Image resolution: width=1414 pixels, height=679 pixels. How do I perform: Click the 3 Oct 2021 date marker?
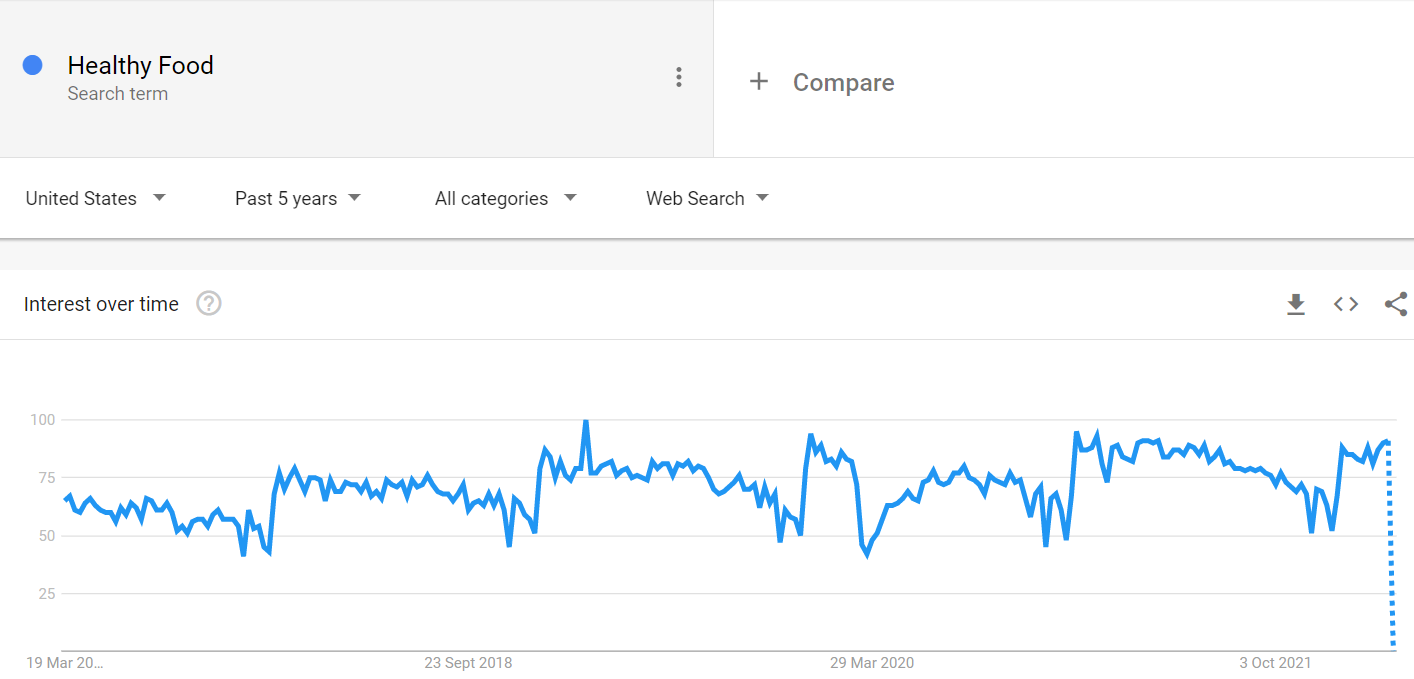tap(1275, 662)
